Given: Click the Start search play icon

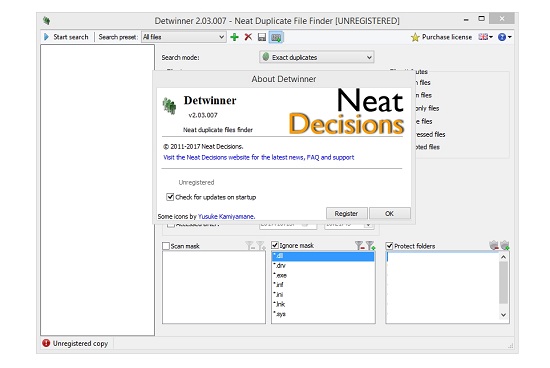Looking at the screenshot, I should (46, 37).
